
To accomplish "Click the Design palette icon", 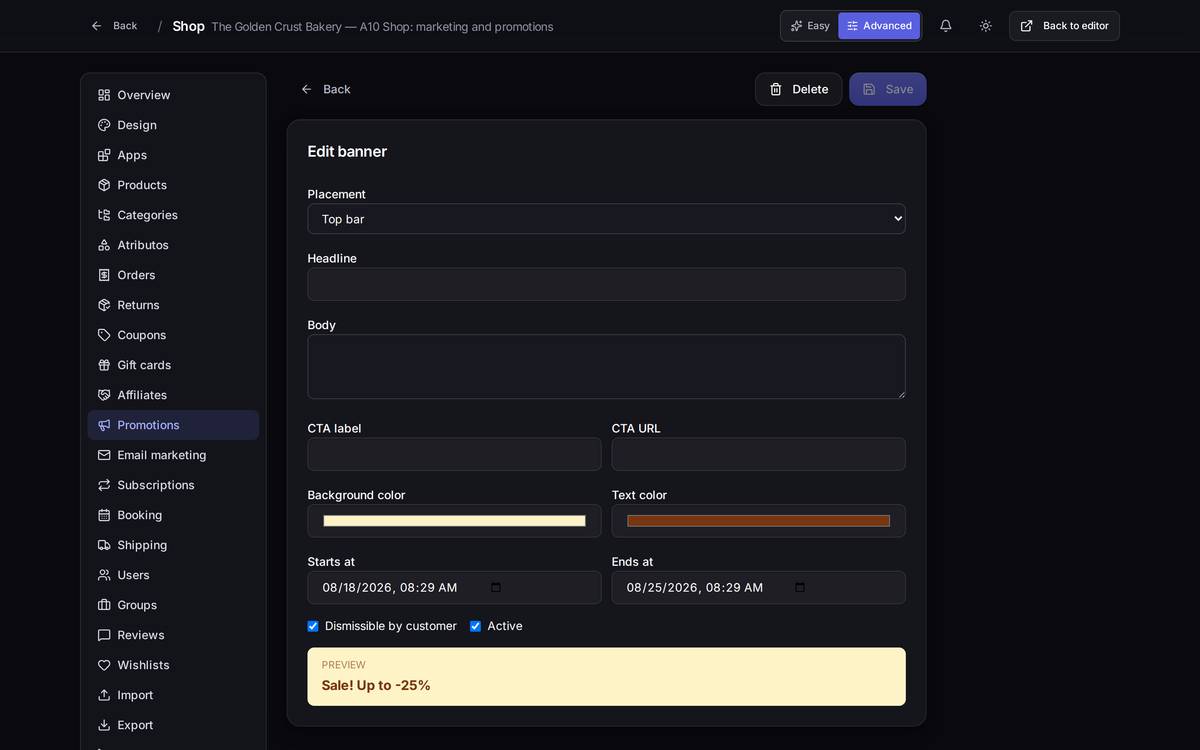I will (104, 125).
